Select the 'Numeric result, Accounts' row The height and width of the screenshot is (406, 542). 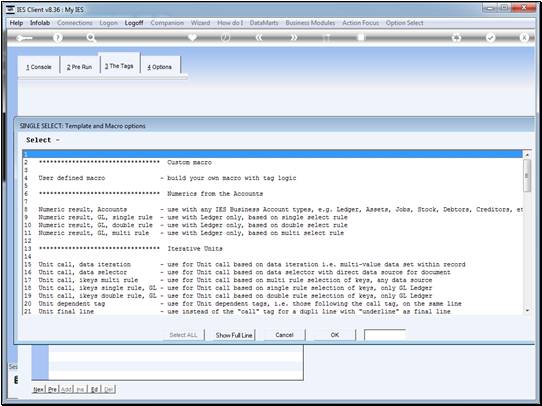tap(273, 209)
